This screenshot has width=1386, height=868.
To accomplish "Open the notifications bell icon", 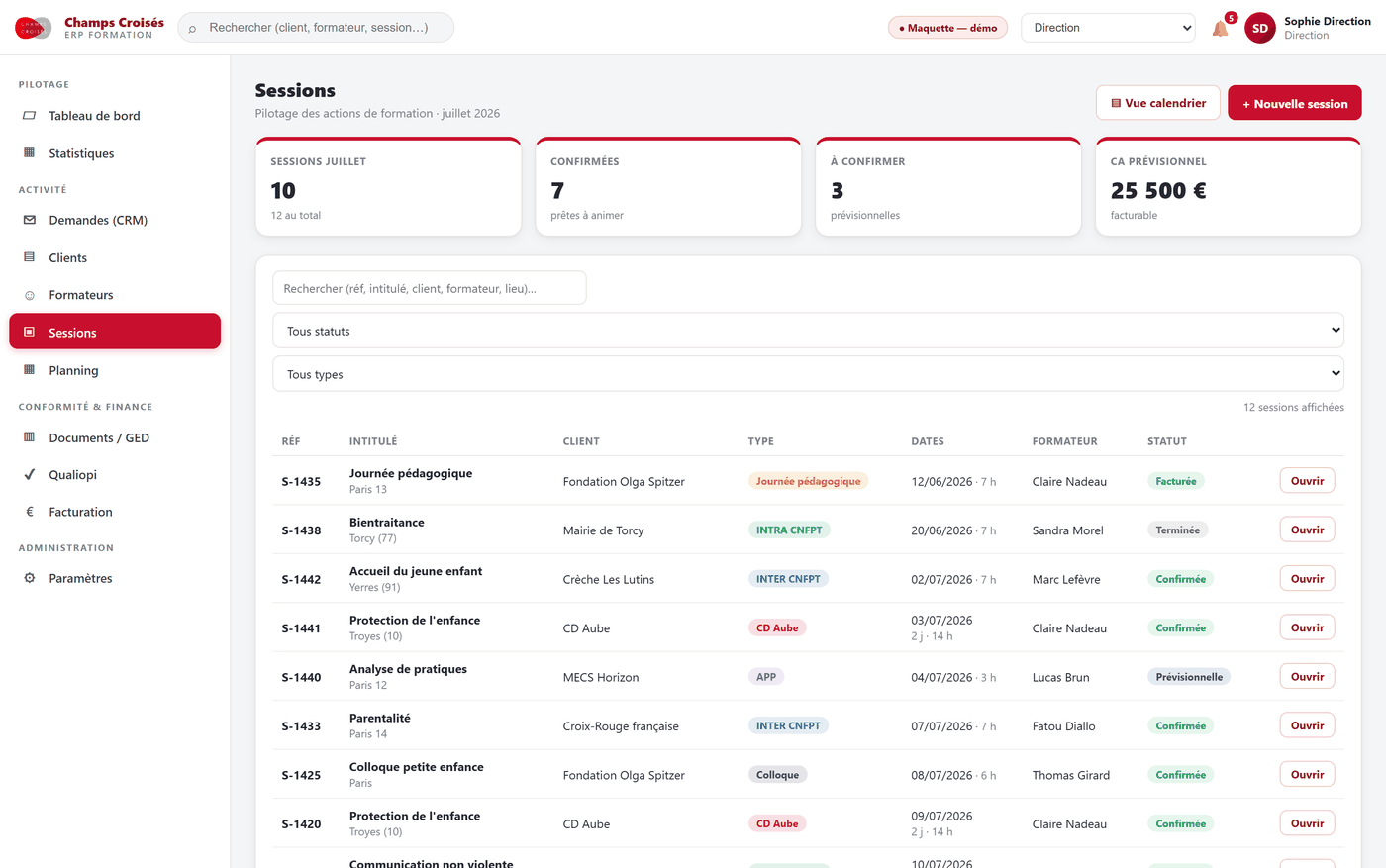I will coord(1220,28).
